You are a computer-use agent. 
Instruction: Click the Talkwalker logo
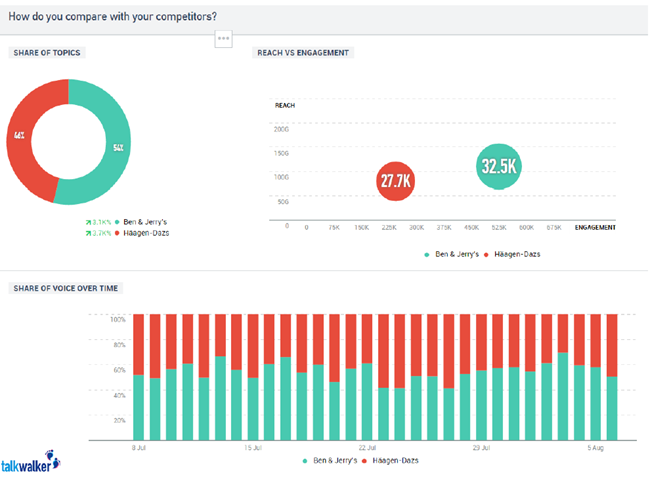pyautogui.click(x=31, y=462)
